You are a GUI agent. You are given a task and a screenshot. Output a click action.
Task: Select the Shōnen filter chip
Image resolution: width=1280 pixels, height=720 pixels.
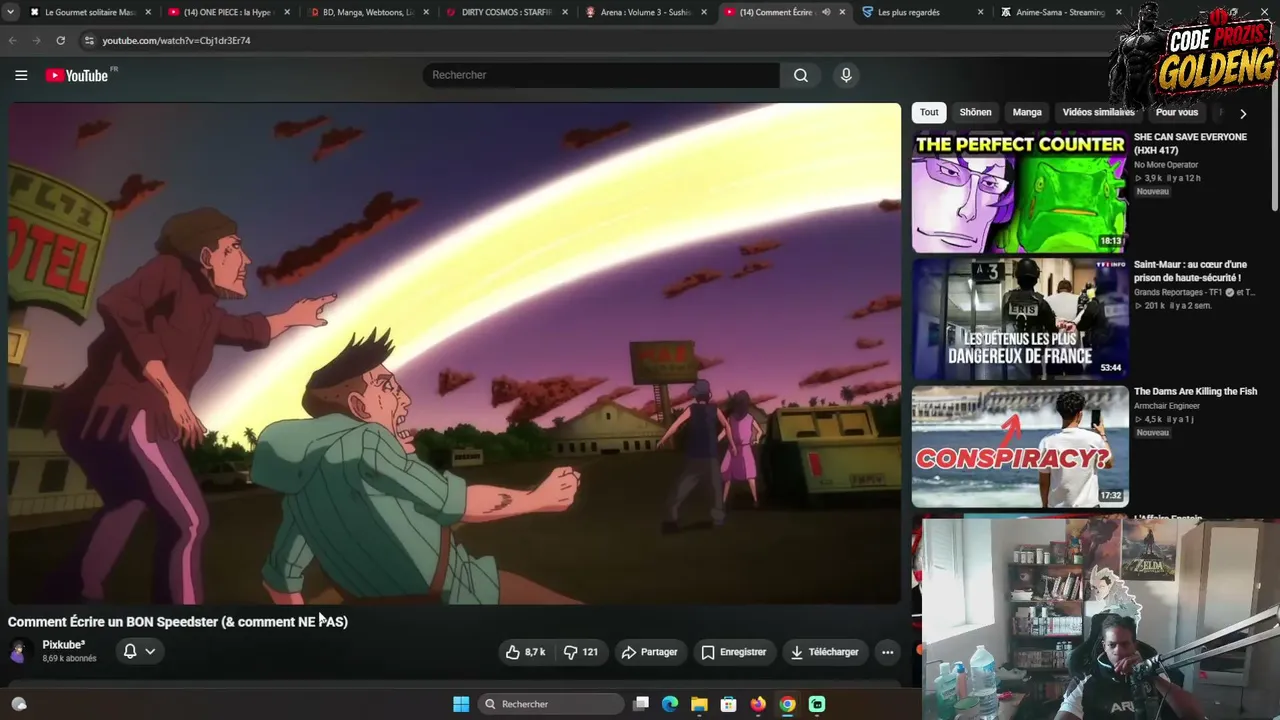coord(975,112)
